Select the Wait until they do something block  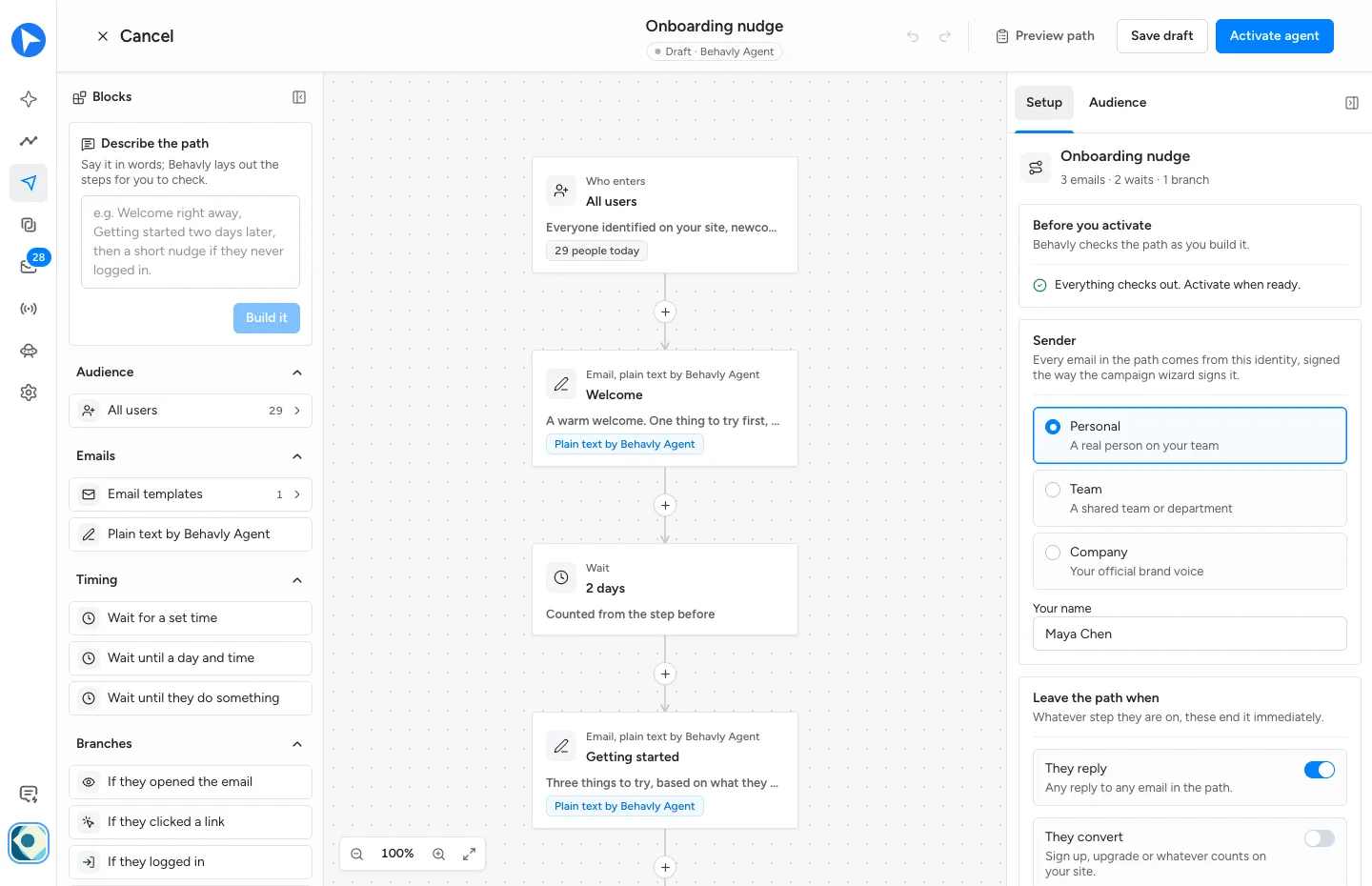point(191,698)
